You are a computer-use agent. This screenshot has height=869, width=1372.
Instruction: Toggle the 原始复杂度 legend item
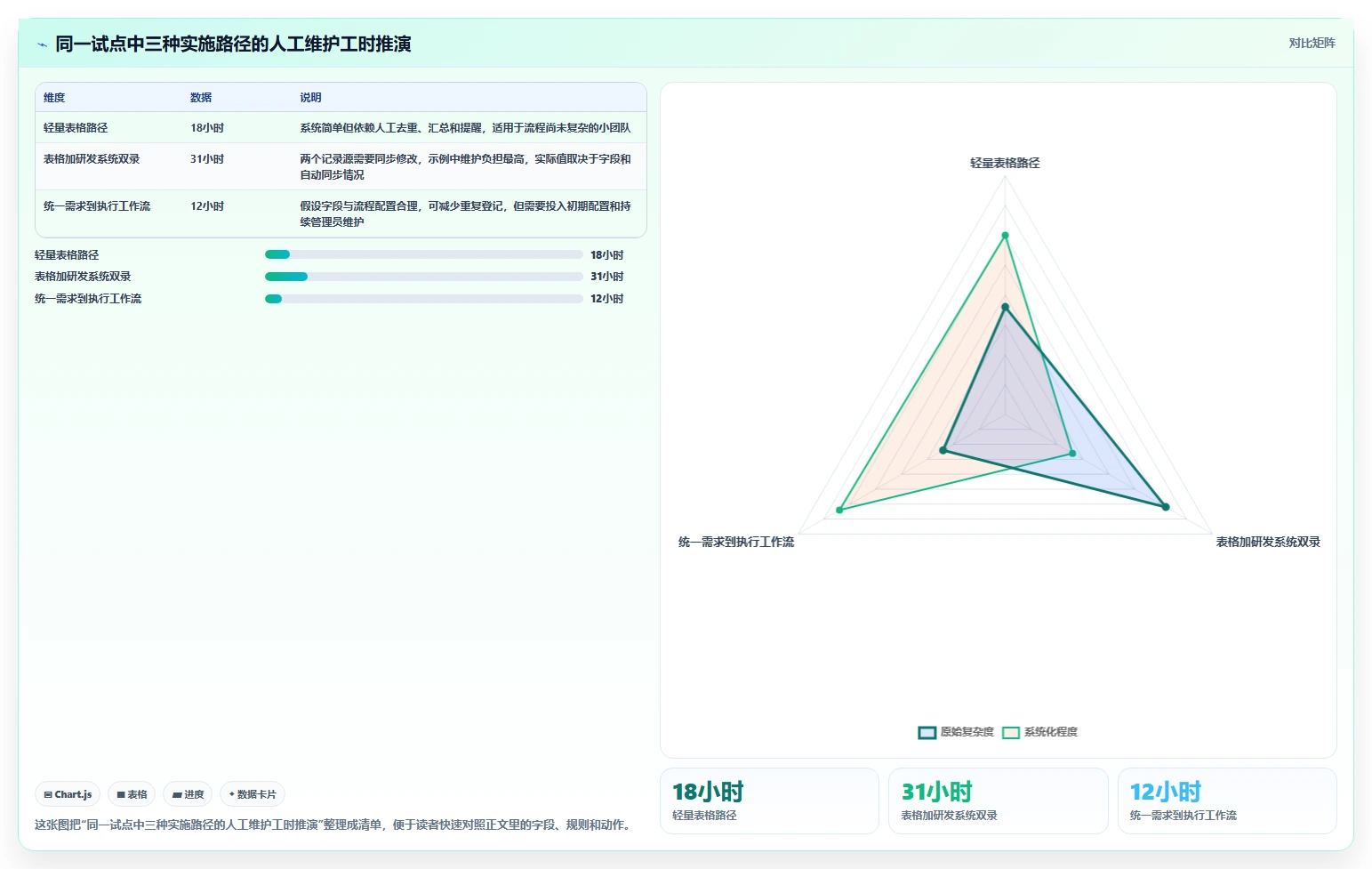coord(956,732)
